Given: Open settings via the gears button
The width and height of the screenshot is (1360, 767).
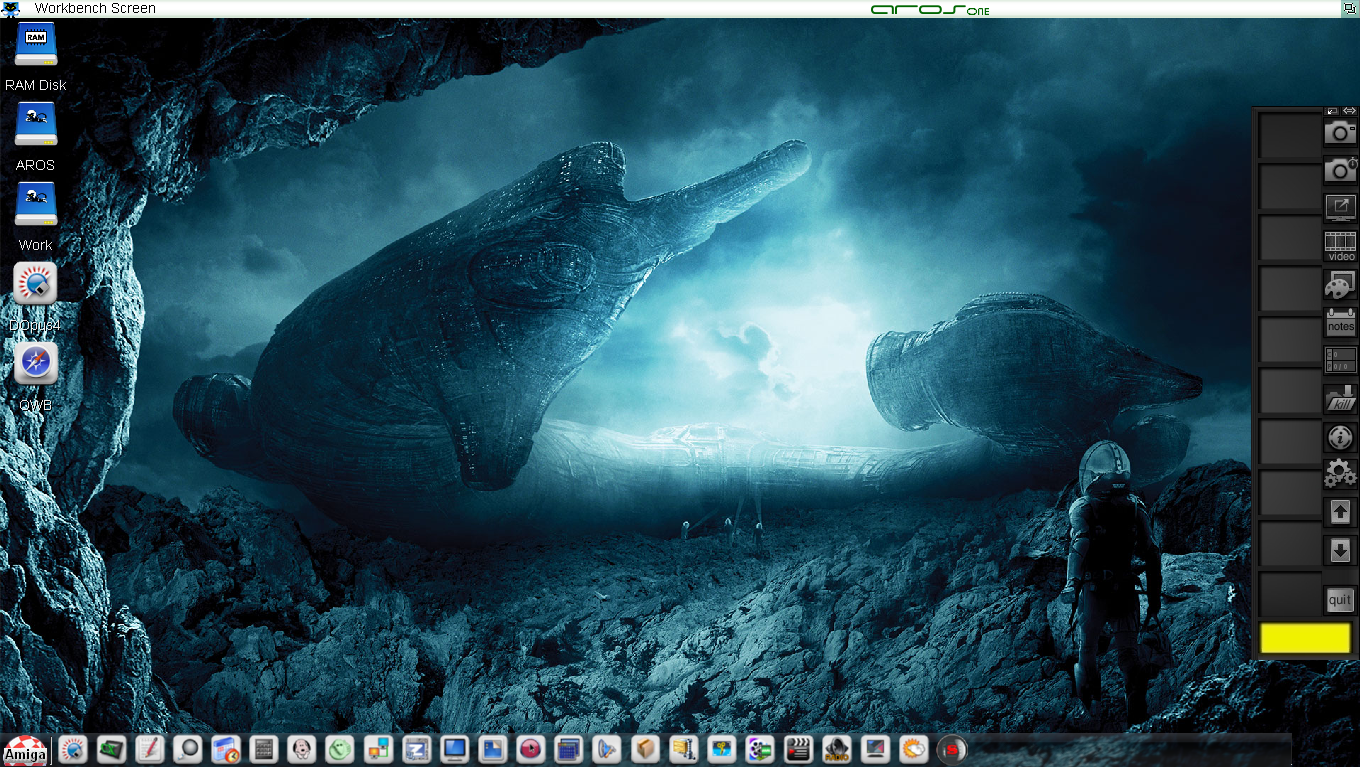Looking at the screenshot, I should pos(1340,474).
